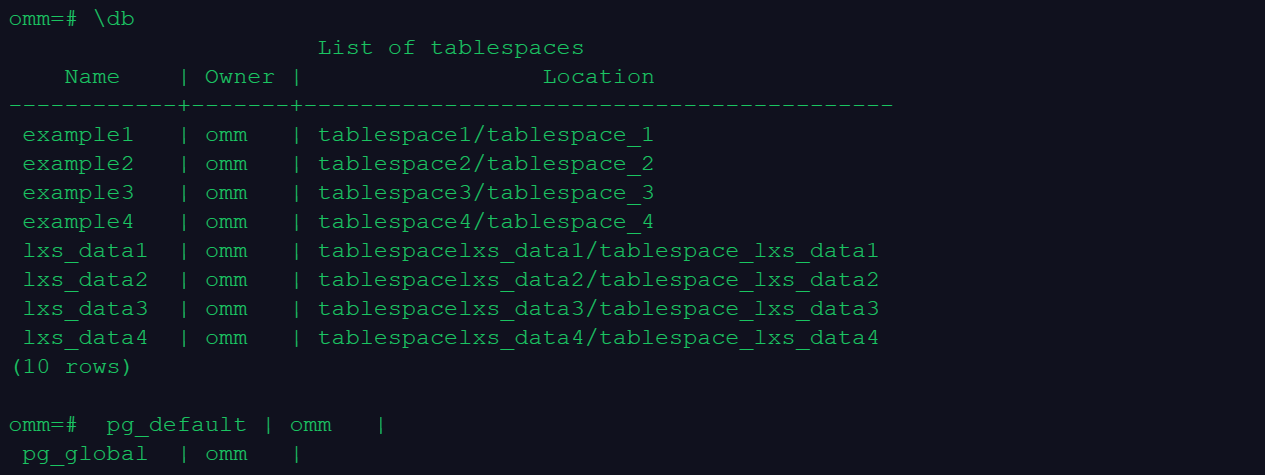The image size is (1265, 475).
Task: Select the tablespace3/tablespace_3 location path
Action: point(485,193)
